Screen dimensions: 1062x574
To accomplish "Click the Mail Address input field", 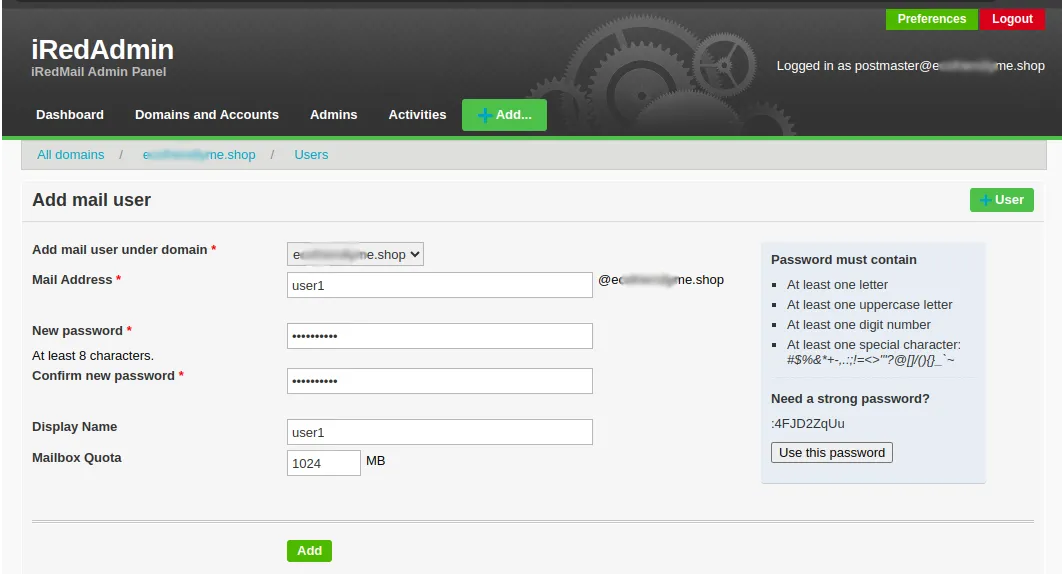I will (x=440, y=285).
